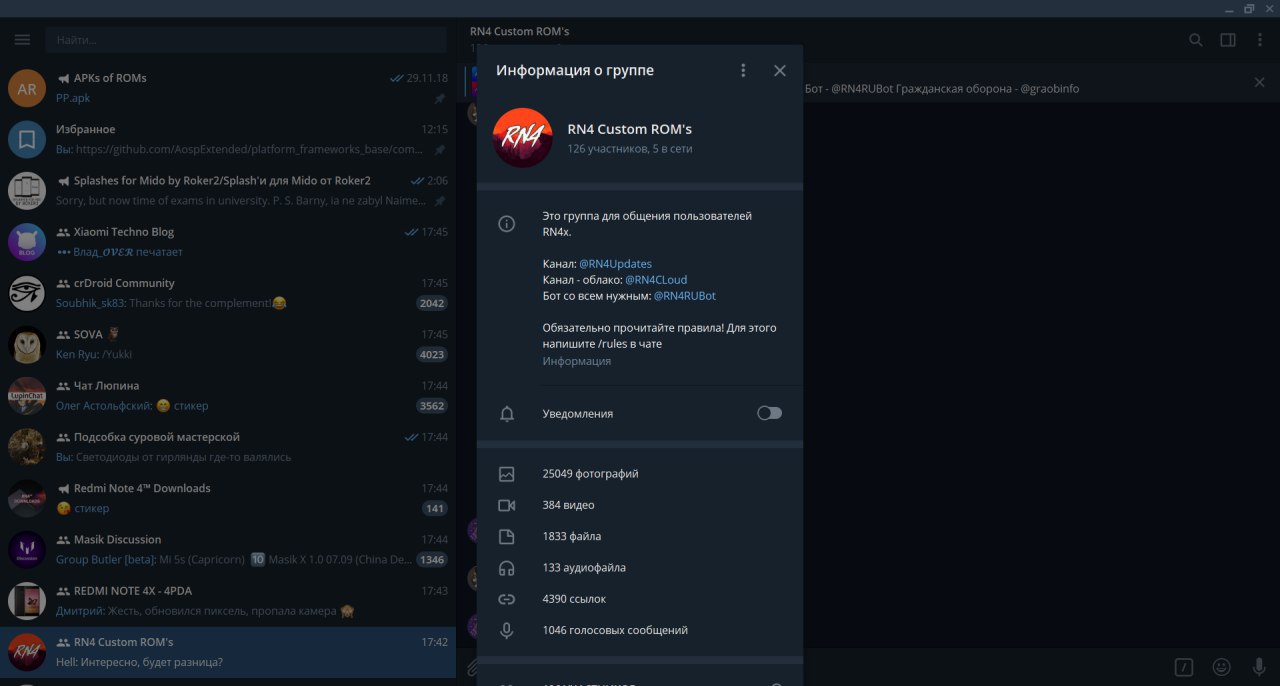Click the chat title RN4 Custom ROM's header
Screen dimensions: 1280x686
click(x=520, y=31)
